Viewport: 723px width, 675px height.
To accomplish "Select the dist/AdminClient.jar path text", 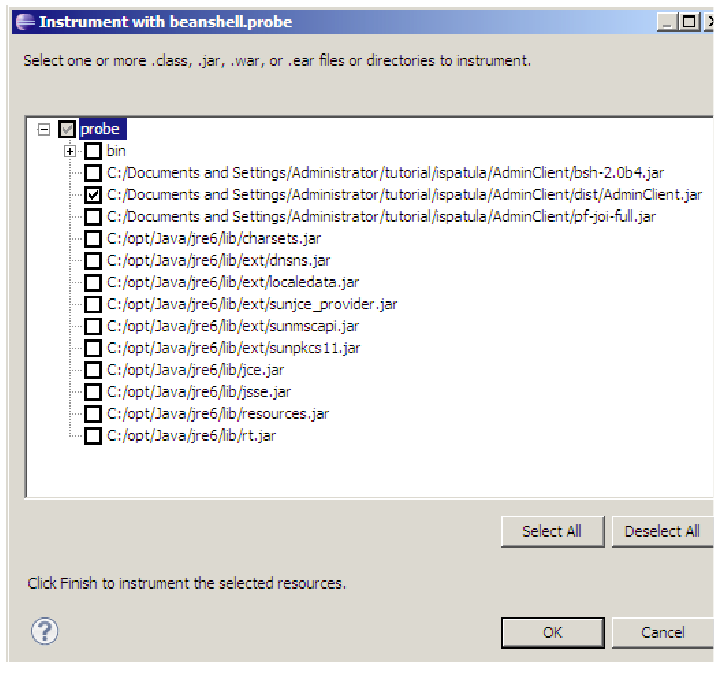I will (x=404, y=195).
